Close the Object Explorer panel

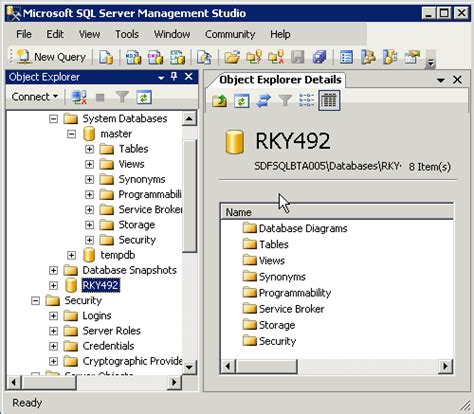[x=189, y=77]
